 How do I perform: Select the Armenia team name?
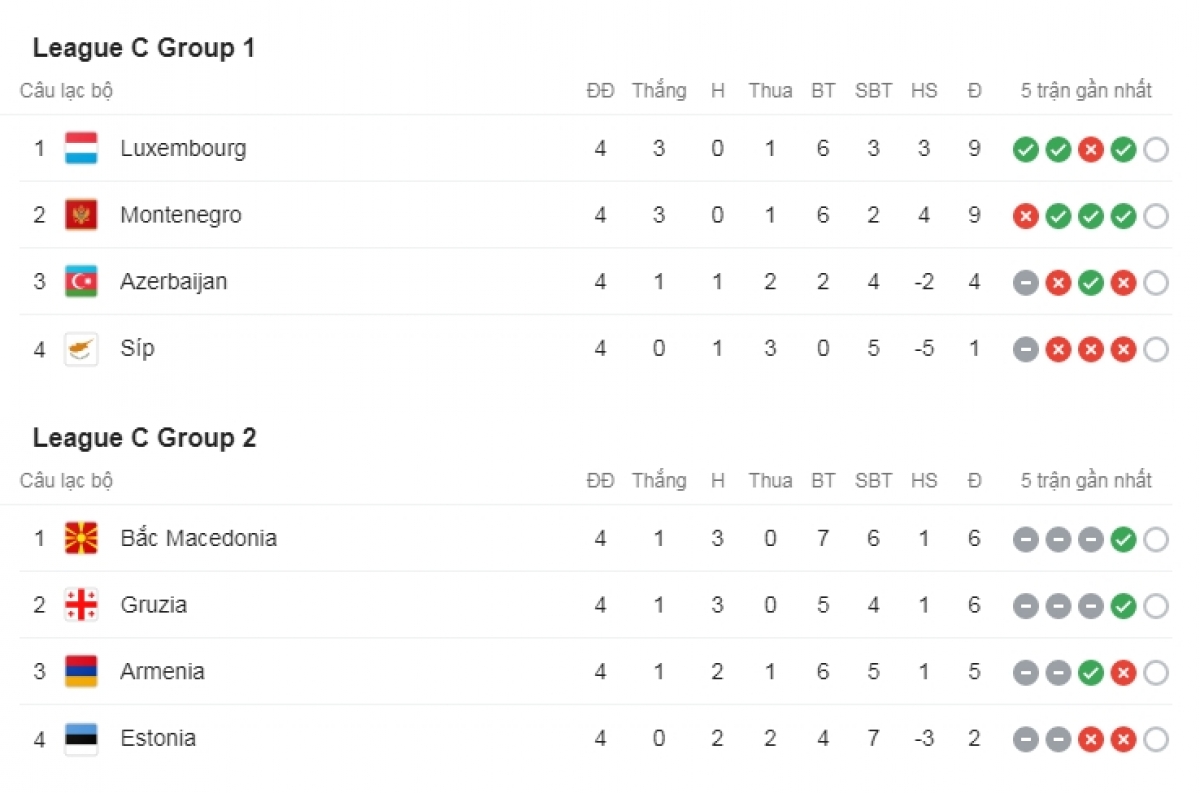tap(162, 672)
